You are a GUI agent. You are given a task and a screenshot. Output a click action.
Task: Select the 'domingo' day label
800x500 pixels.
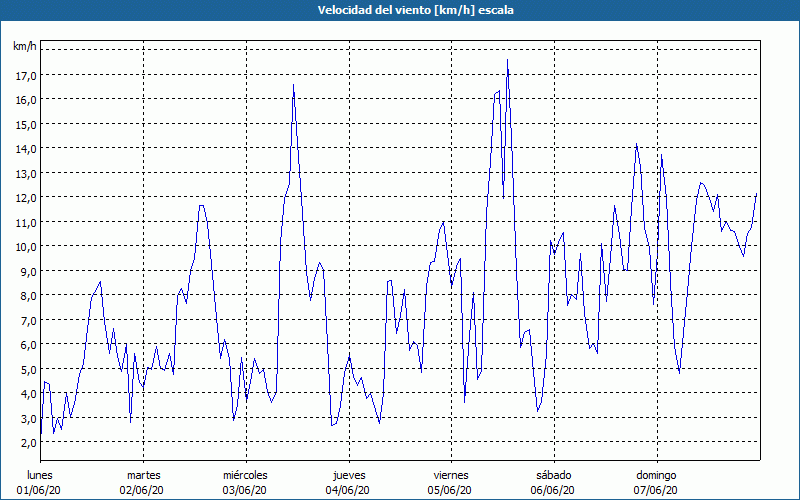coord(656,475)
